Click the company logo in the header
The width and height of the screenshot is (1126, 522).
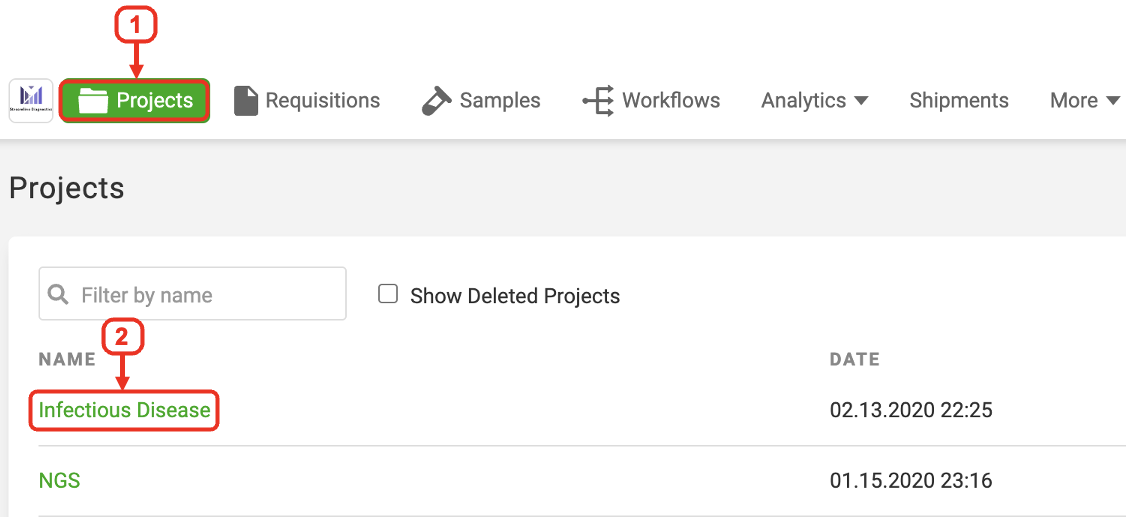[x=31, y=100]
